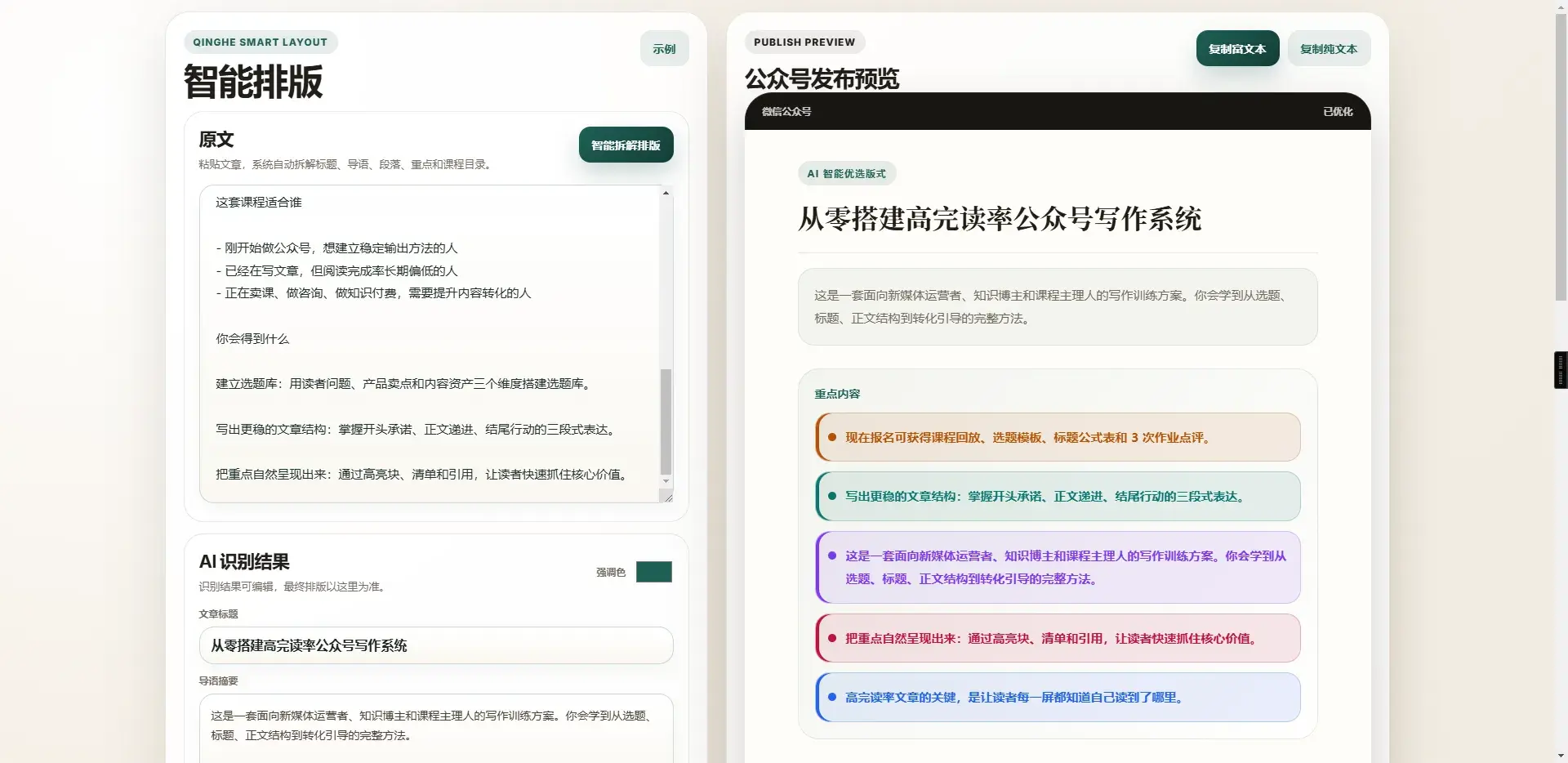The image size is (1568, 763).
Task: Click the 微信公众号 header label
Action: click(x=786, y=112)
